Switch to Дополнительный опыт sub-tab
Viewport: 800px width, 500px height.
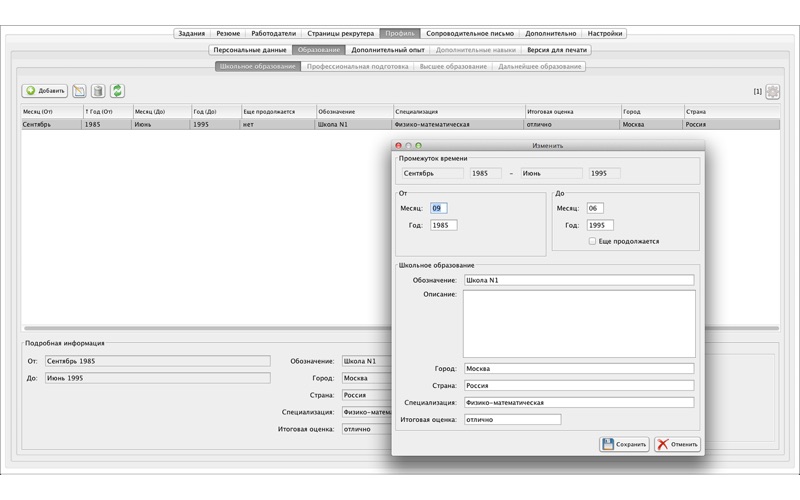(x=388, y=50)
